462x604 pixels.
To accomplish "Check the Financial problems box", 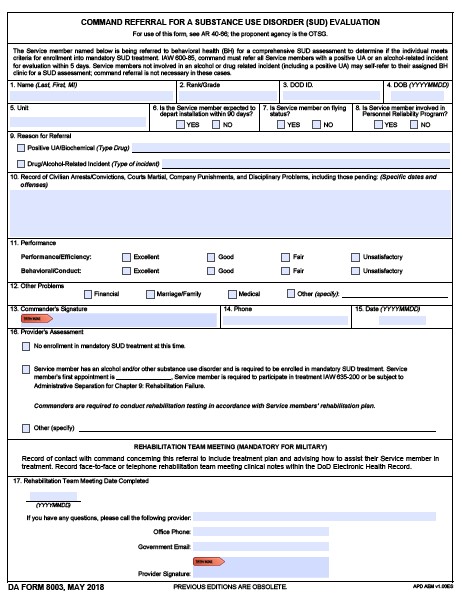I will pyautogui.click(x=88, y=294).
